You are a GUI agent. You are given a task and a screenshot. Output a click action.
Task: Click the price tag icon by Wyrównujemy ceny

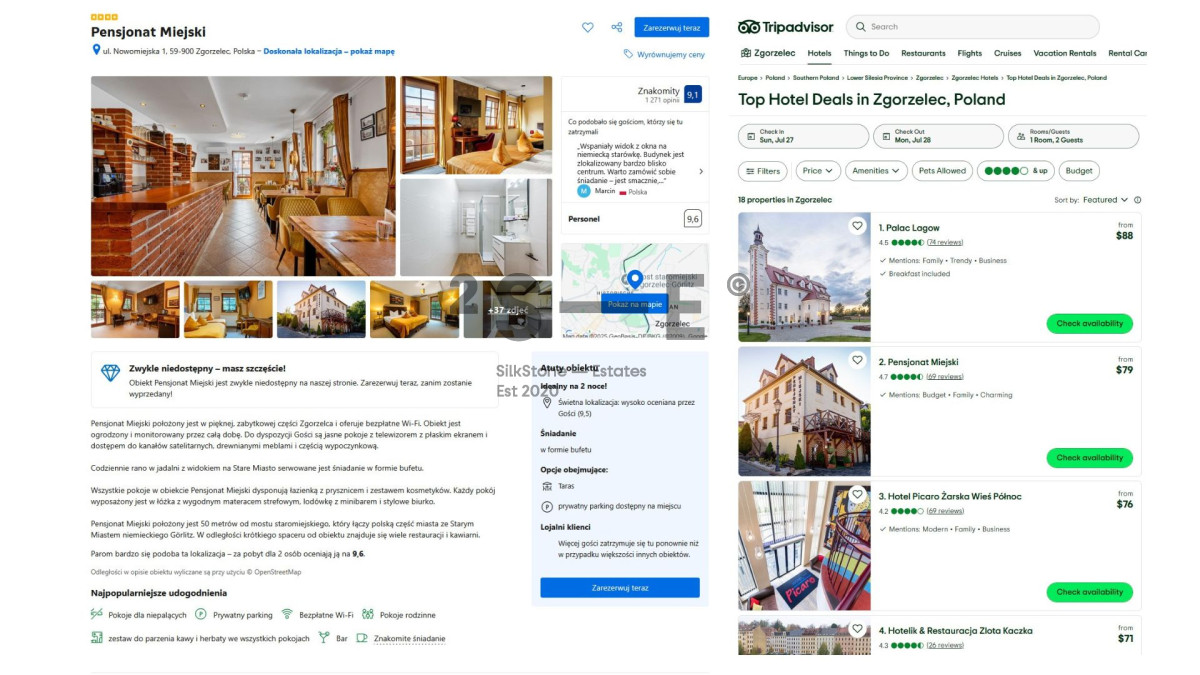628,54
